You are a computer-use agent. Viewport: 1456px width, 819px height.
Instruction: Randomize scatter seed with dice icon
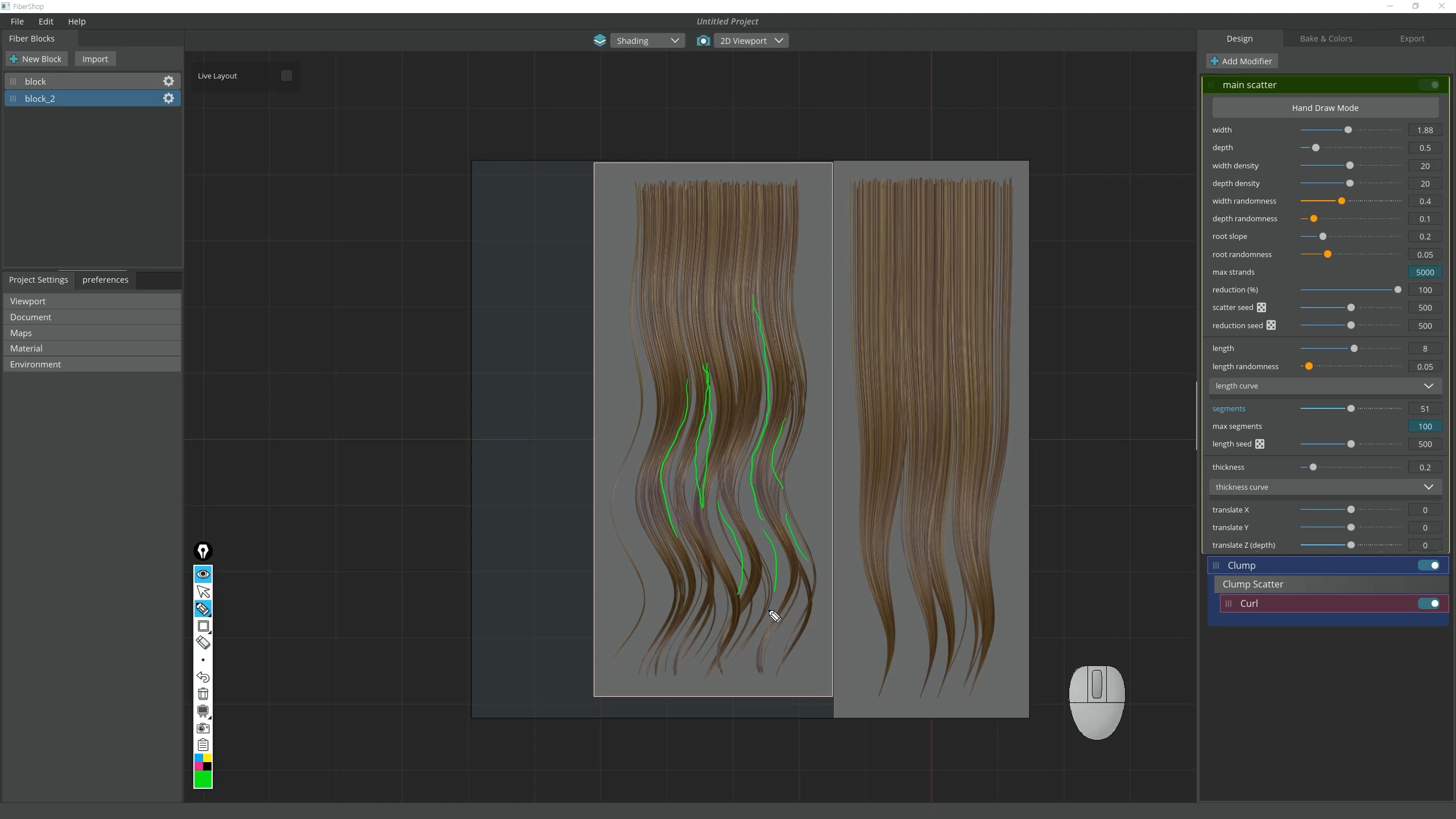click(x=1261, y=308)
